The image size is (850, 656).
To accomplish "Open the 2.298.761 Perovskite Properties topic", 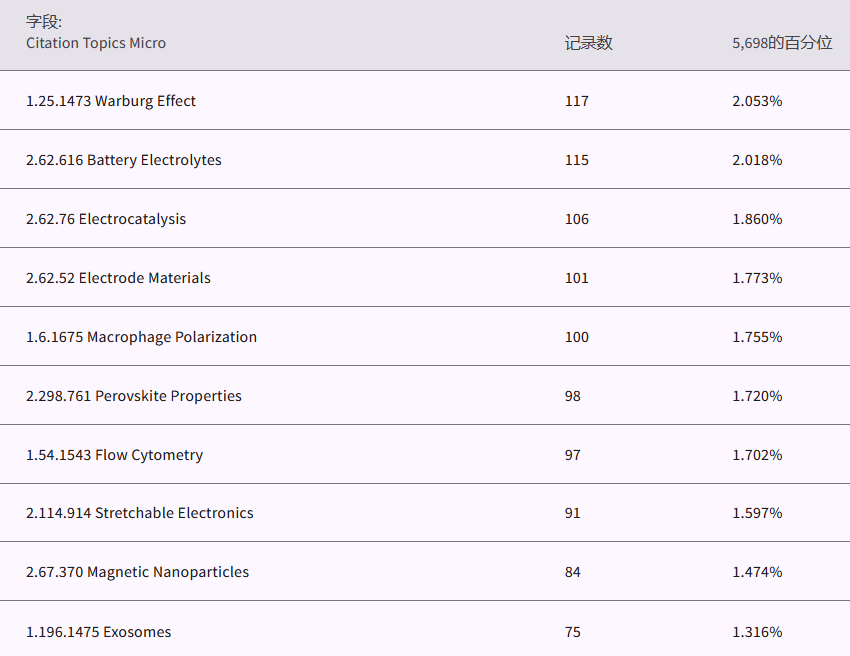I will pyautogui.click(x=134, y=396).
